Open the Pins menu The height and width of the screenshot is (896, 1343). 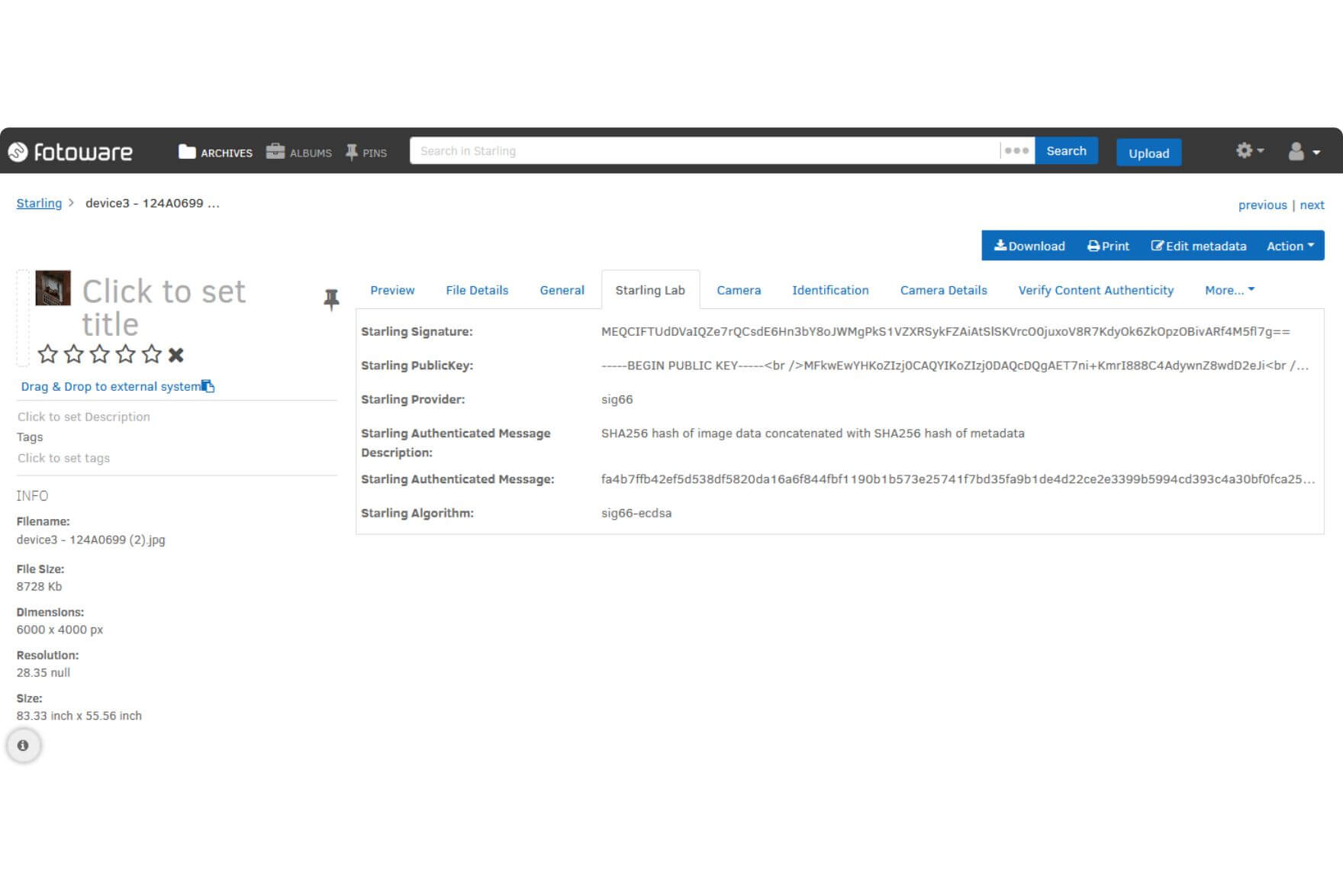click(x=366, y=152)
